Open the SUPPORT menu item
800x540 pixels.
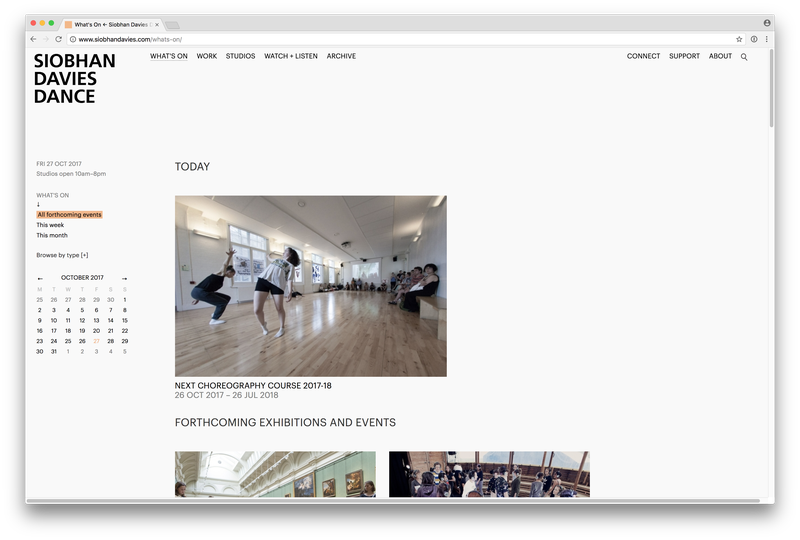(684, 56)
